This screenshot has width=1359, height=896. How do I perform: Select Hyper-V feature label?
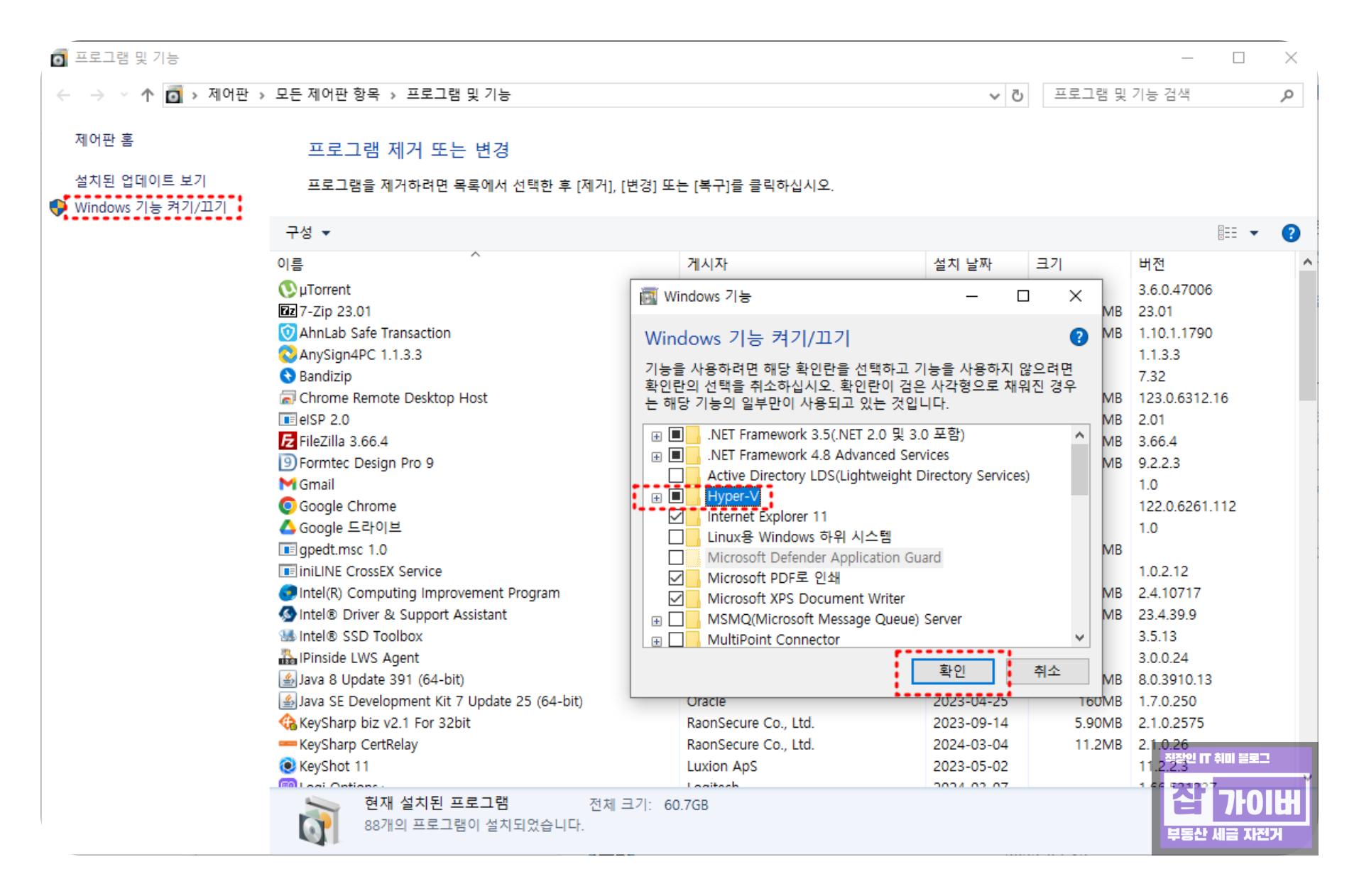click(733, 496)
